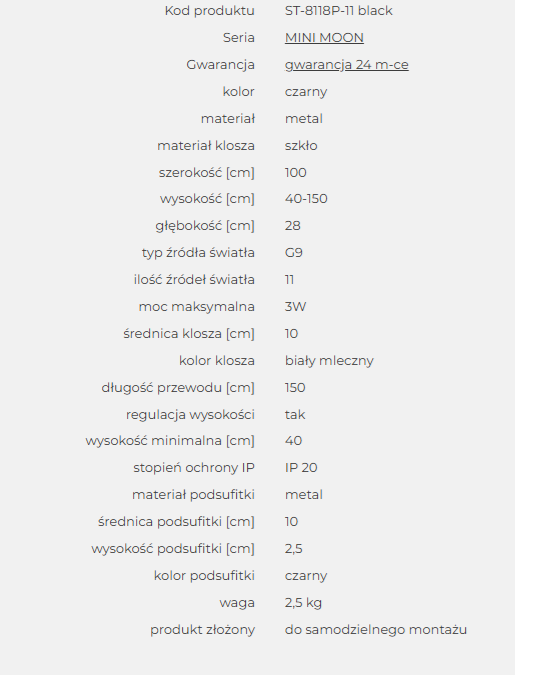Click the produkt złożony label
Screen dimensions: 552x687
pyautogui.click(x=202, y=630)
